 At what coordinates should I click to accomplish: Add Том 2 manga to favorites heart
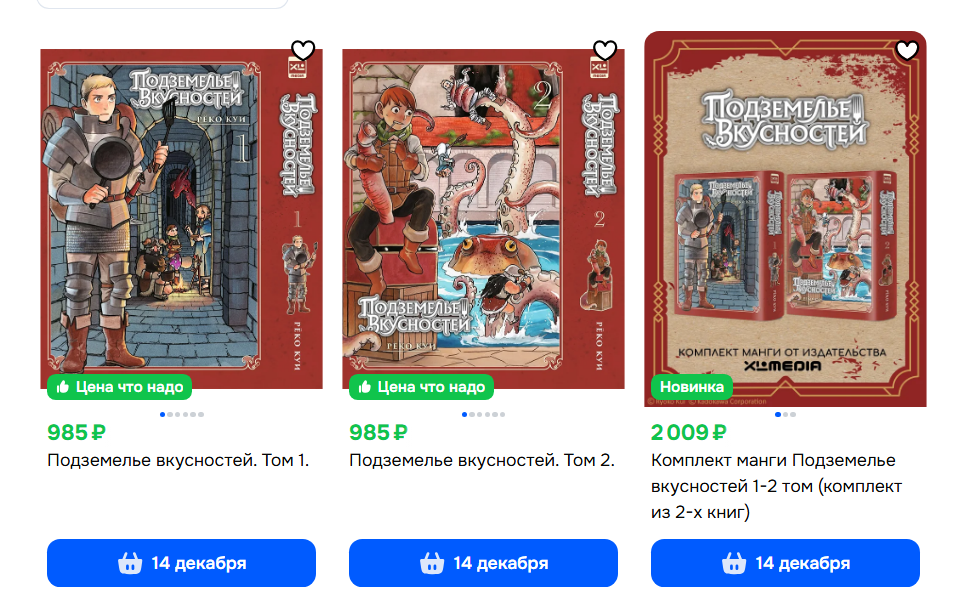tap(605, 50)
